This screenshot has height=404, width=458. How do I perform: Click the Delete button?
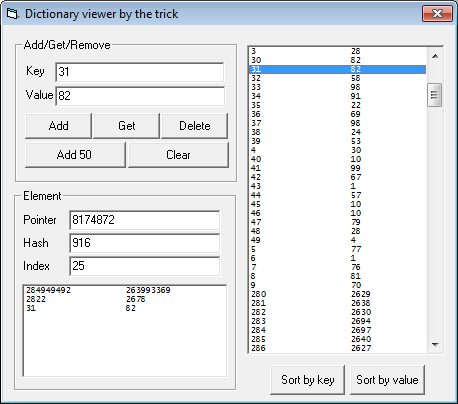(x=195, y=126)
